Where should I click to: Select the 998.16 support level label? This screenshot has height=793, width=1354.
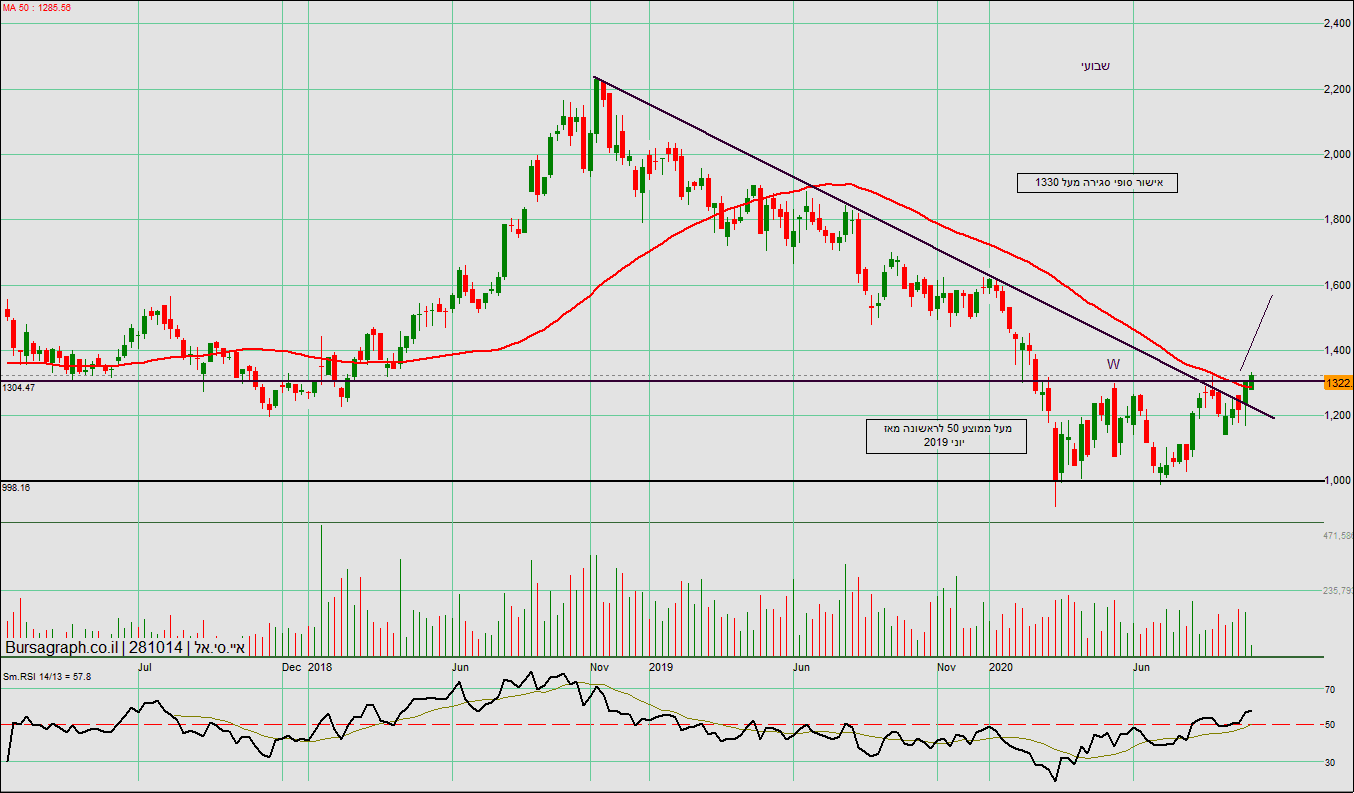click(16, 488)
